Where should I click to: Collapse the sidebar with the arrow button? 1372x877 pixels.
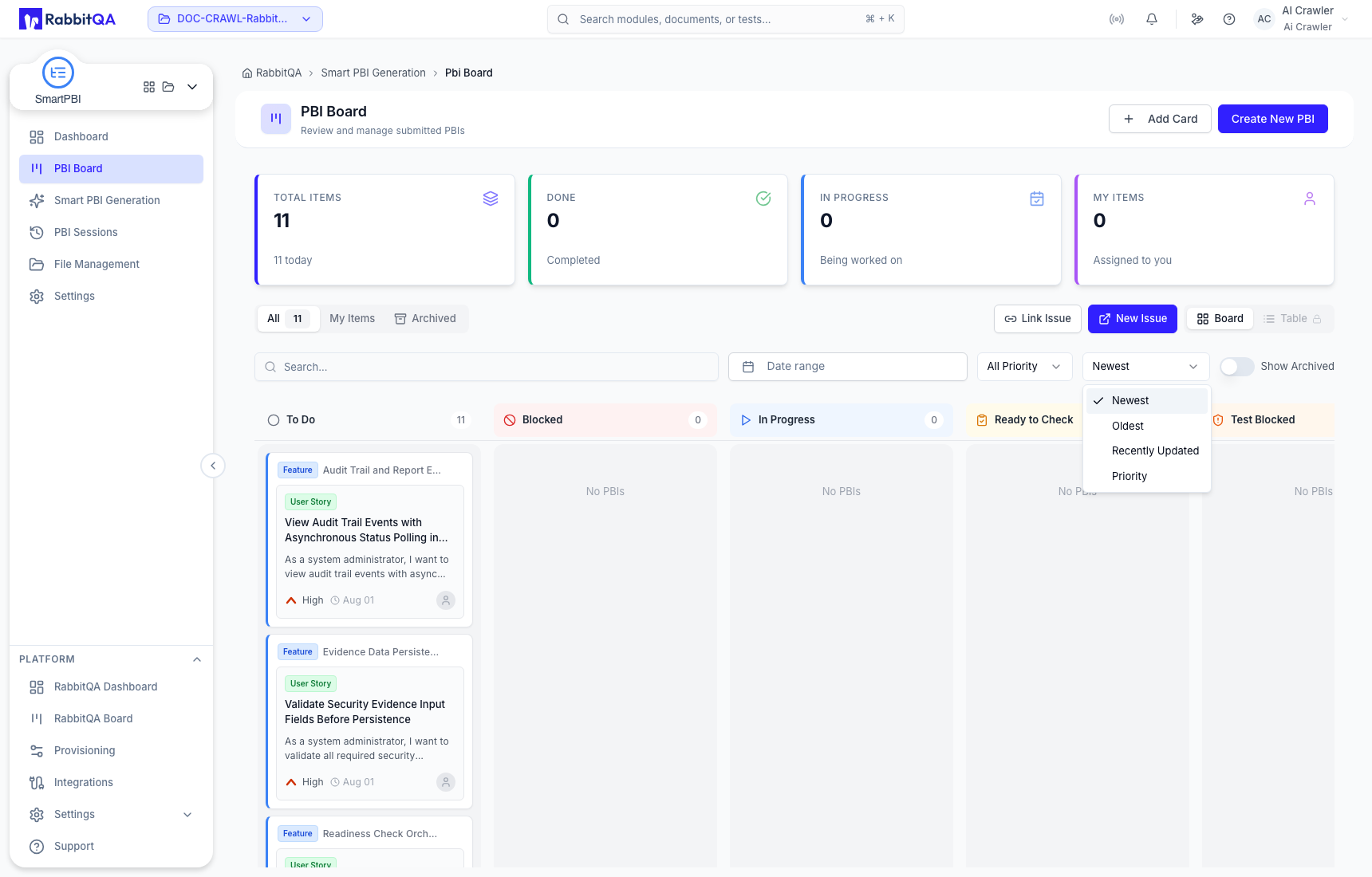213,466
